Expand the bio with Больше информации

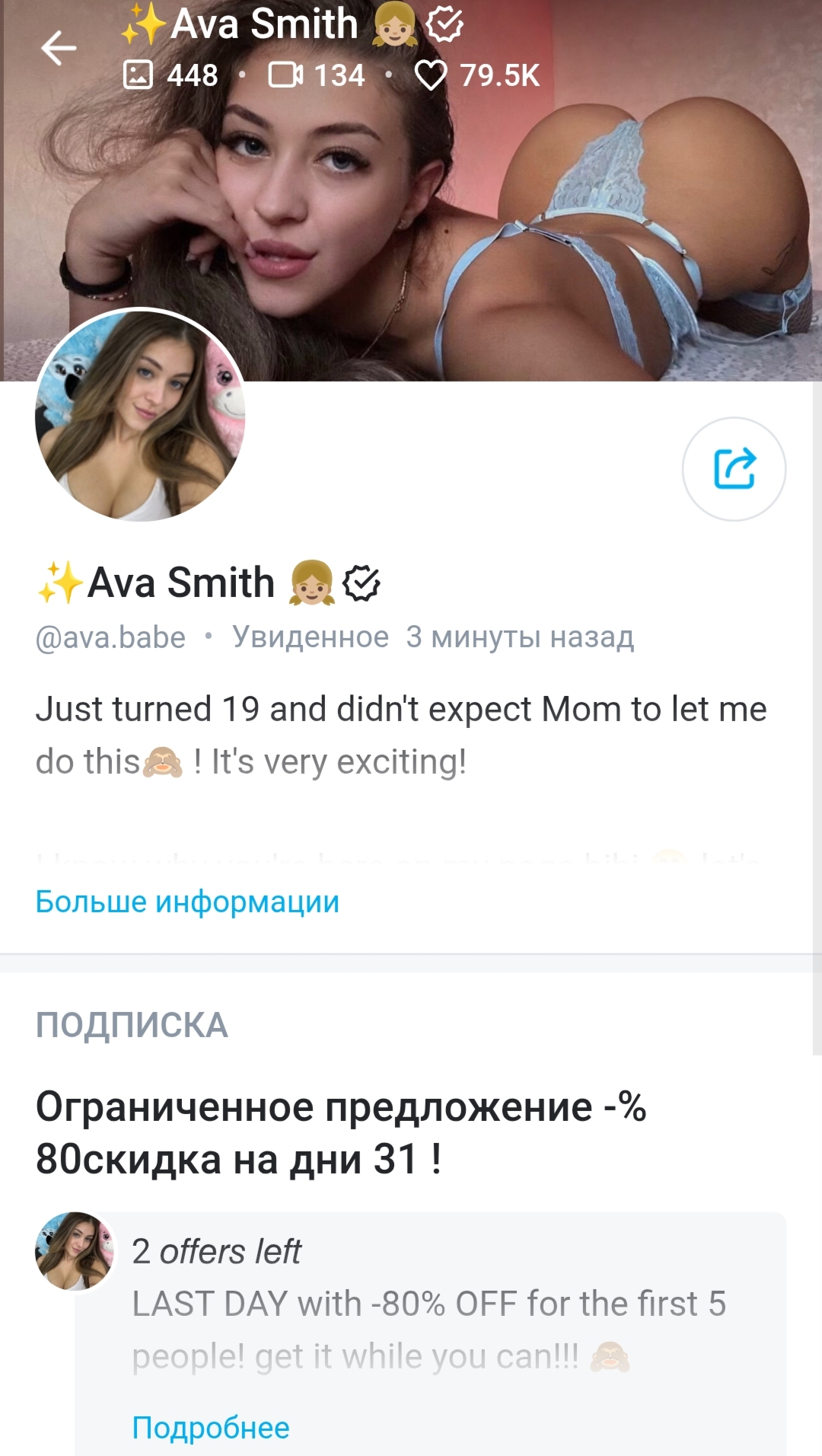point(187,902)
